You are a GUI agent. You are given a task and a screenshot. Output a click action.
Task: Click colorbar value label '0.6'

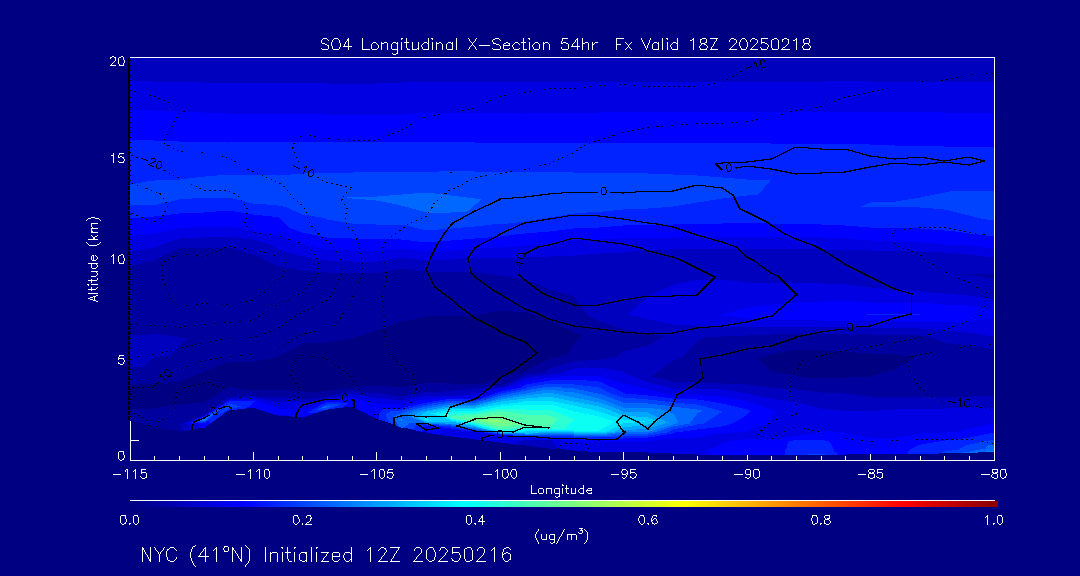pyautogui.click(x=649, y=521)
